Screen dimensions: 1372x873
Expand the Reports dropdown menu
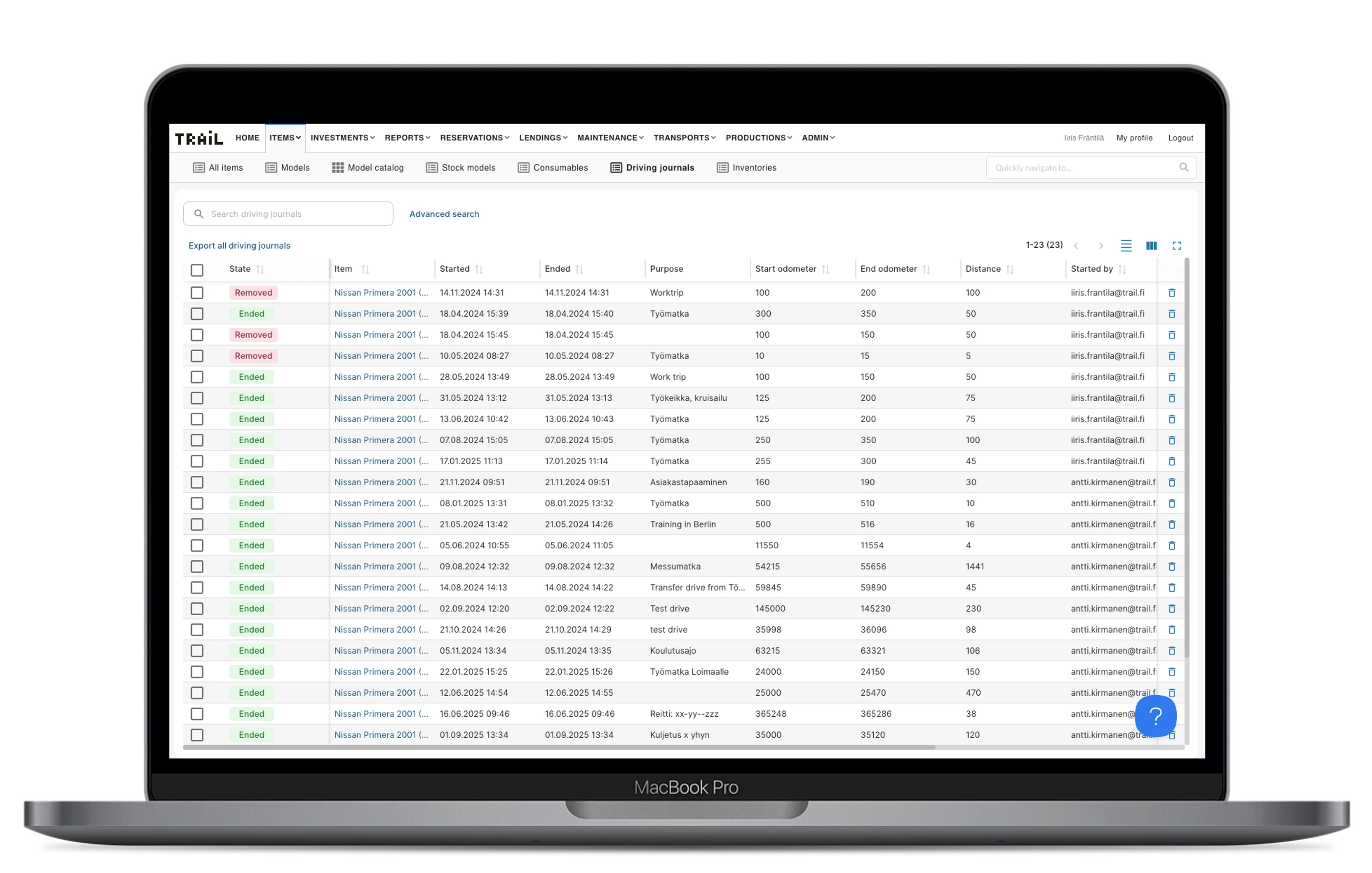pos(407,138)
